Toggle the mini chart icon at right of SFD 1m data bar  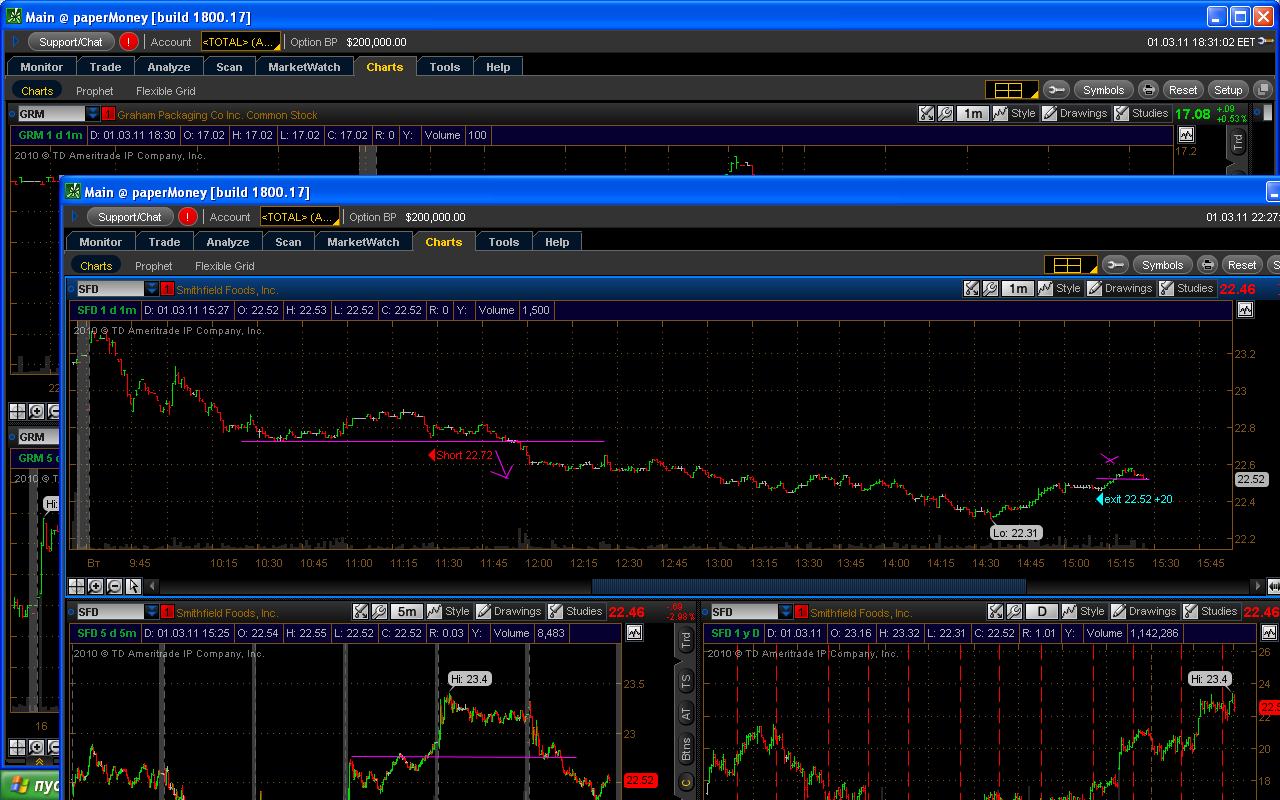pos(1245,310)
